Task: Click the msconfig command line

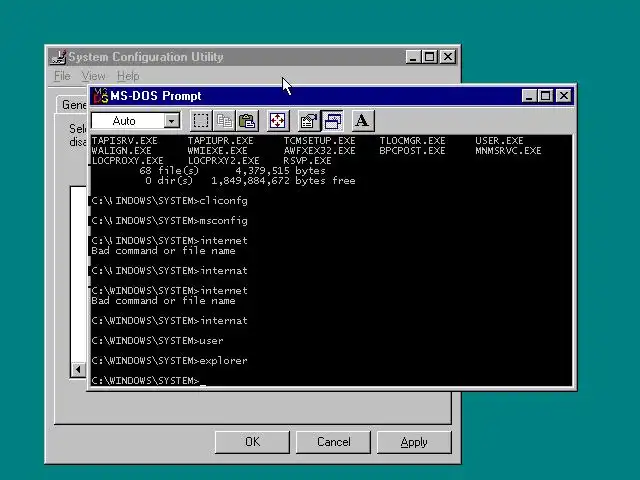Action: pos(169,221)
